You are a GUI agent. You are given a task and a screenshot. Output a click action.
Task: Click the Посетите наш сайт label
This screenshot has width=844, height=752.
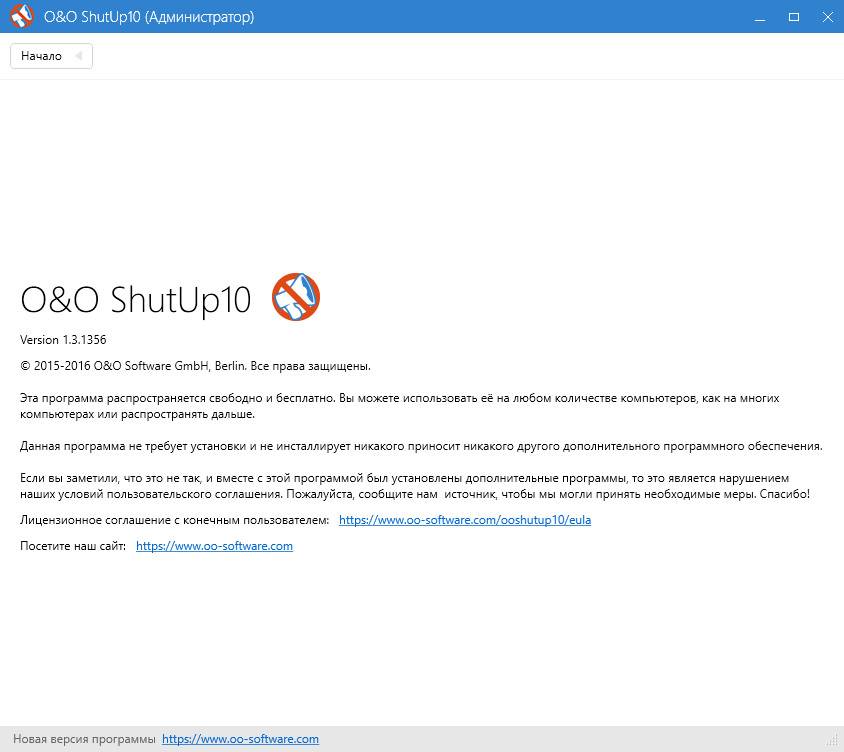click(x=73, y=546)
